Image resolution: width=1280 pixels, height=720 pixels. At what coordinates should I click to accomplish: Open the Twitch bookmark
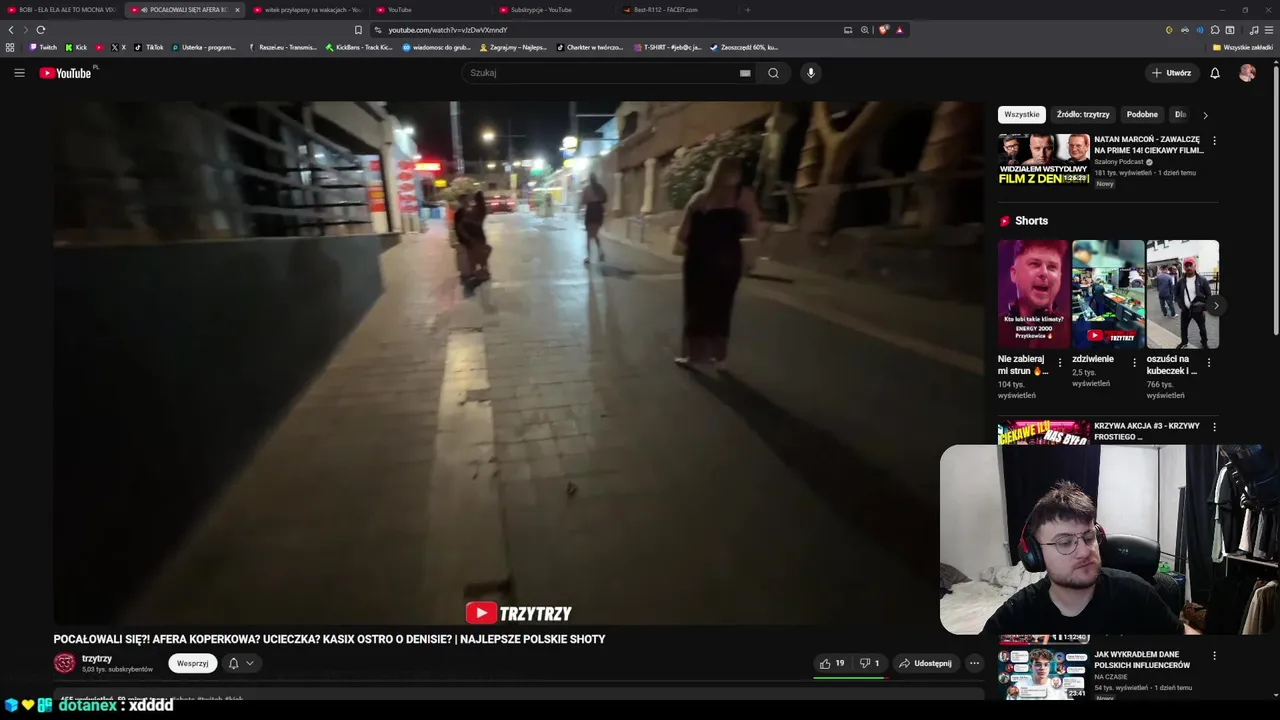point(43,47)
